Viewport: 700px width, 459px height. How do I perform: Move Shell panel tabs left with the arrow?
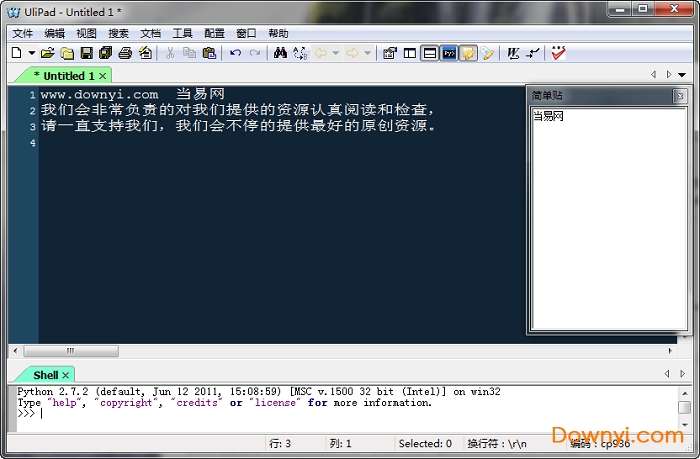[667, 374]
